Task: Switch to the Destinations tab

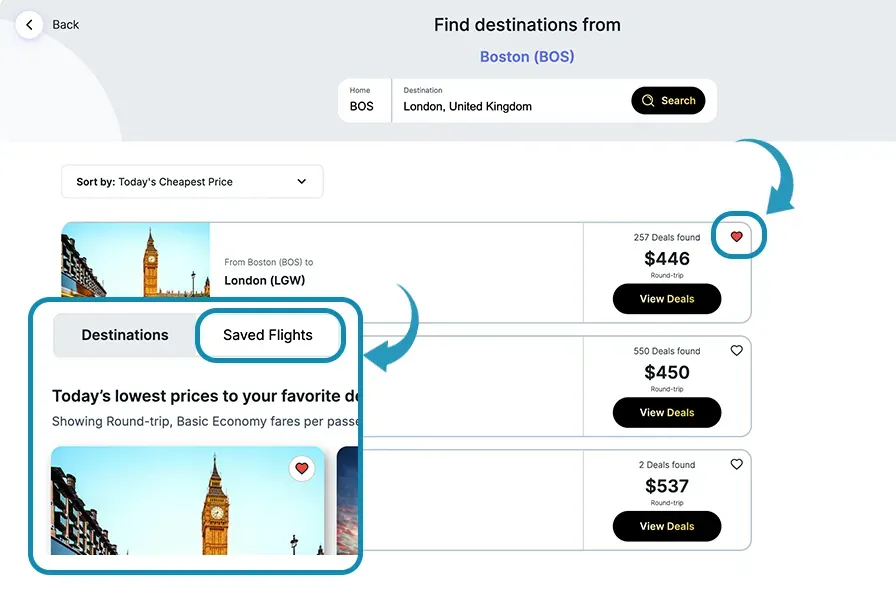Action: [125, 335]
